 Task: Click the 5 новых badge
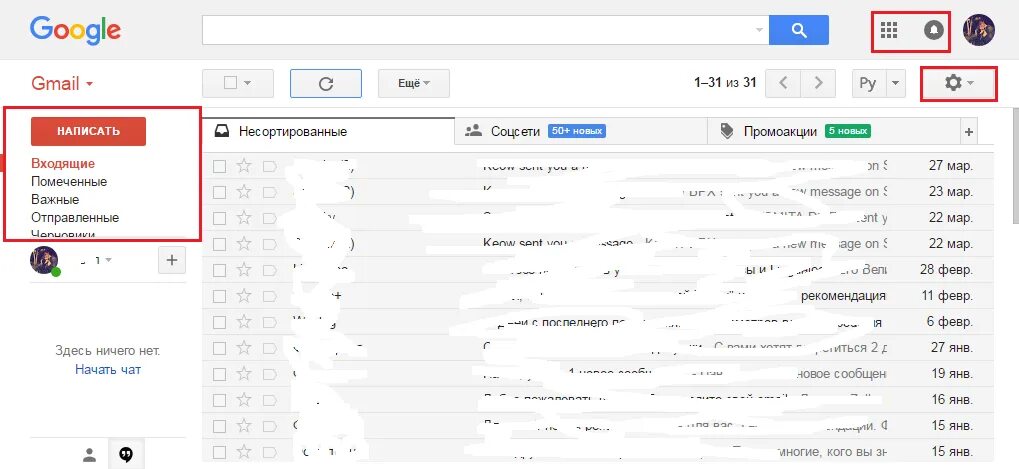847,131
